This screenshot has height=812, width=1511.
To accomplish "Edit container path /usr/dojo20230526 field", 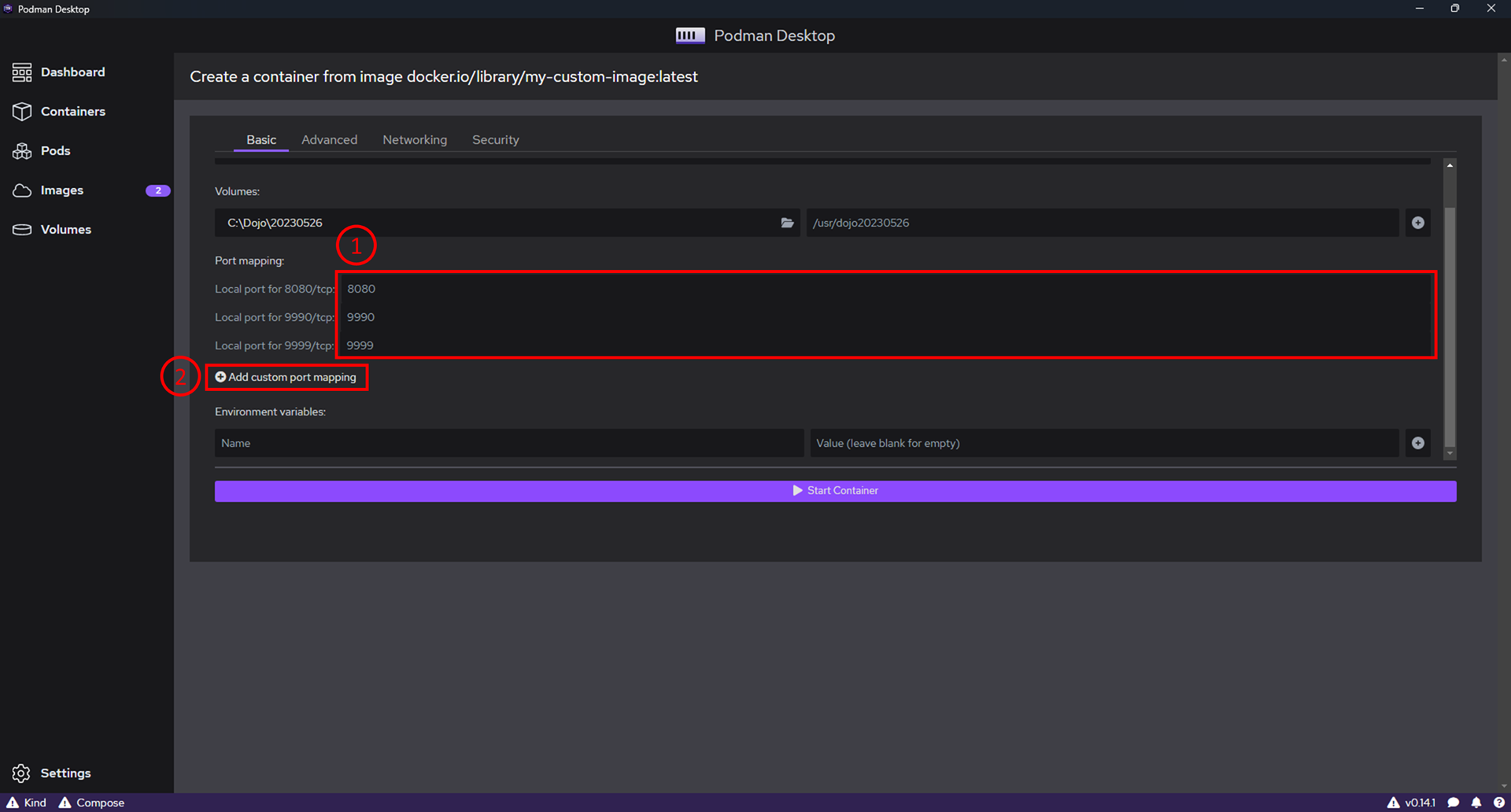I will (1103, 223).
